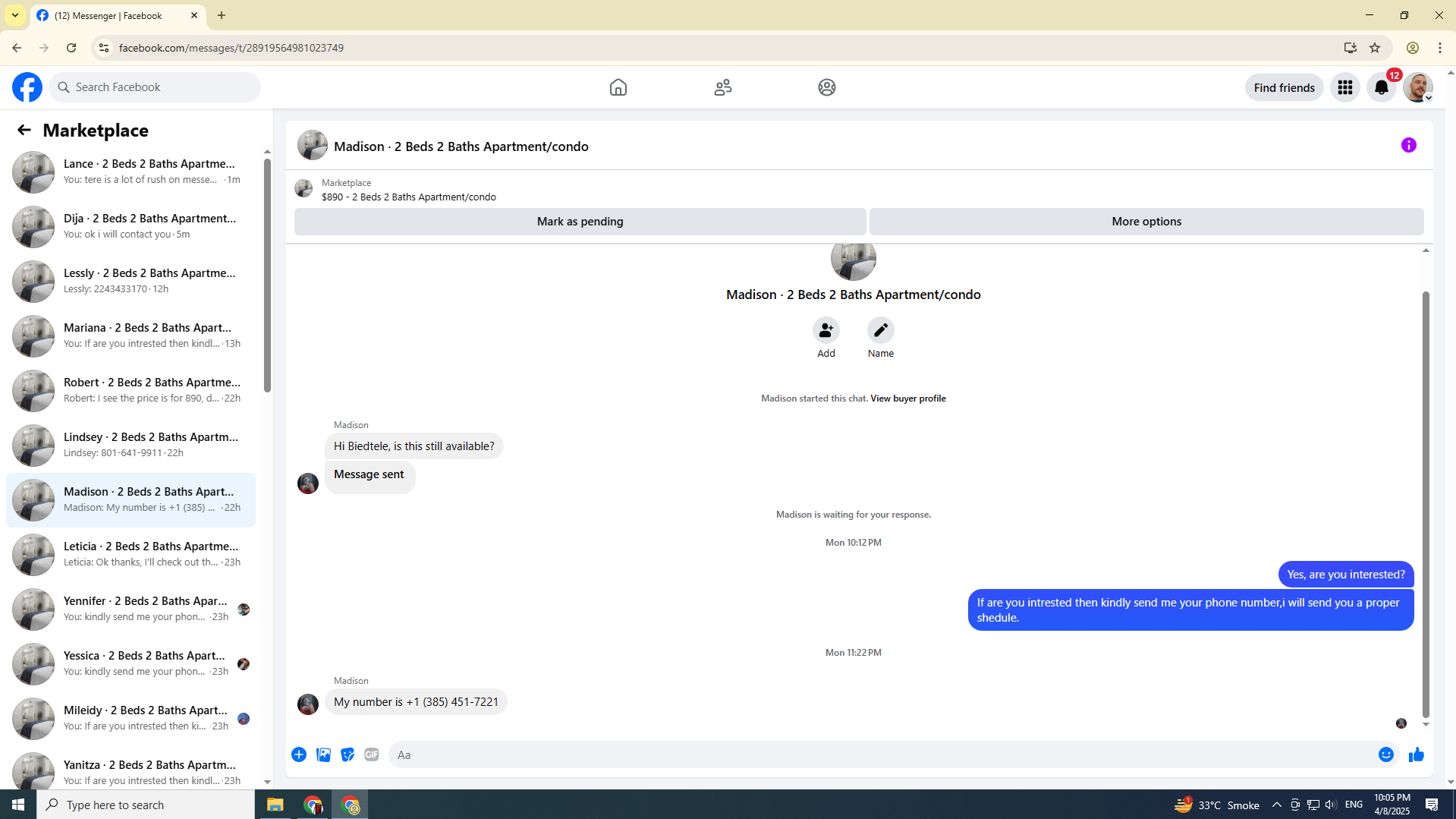Open Yanitza conversation in the list
The width and height of the screenshot is (1456, 819).
point(131,768)
